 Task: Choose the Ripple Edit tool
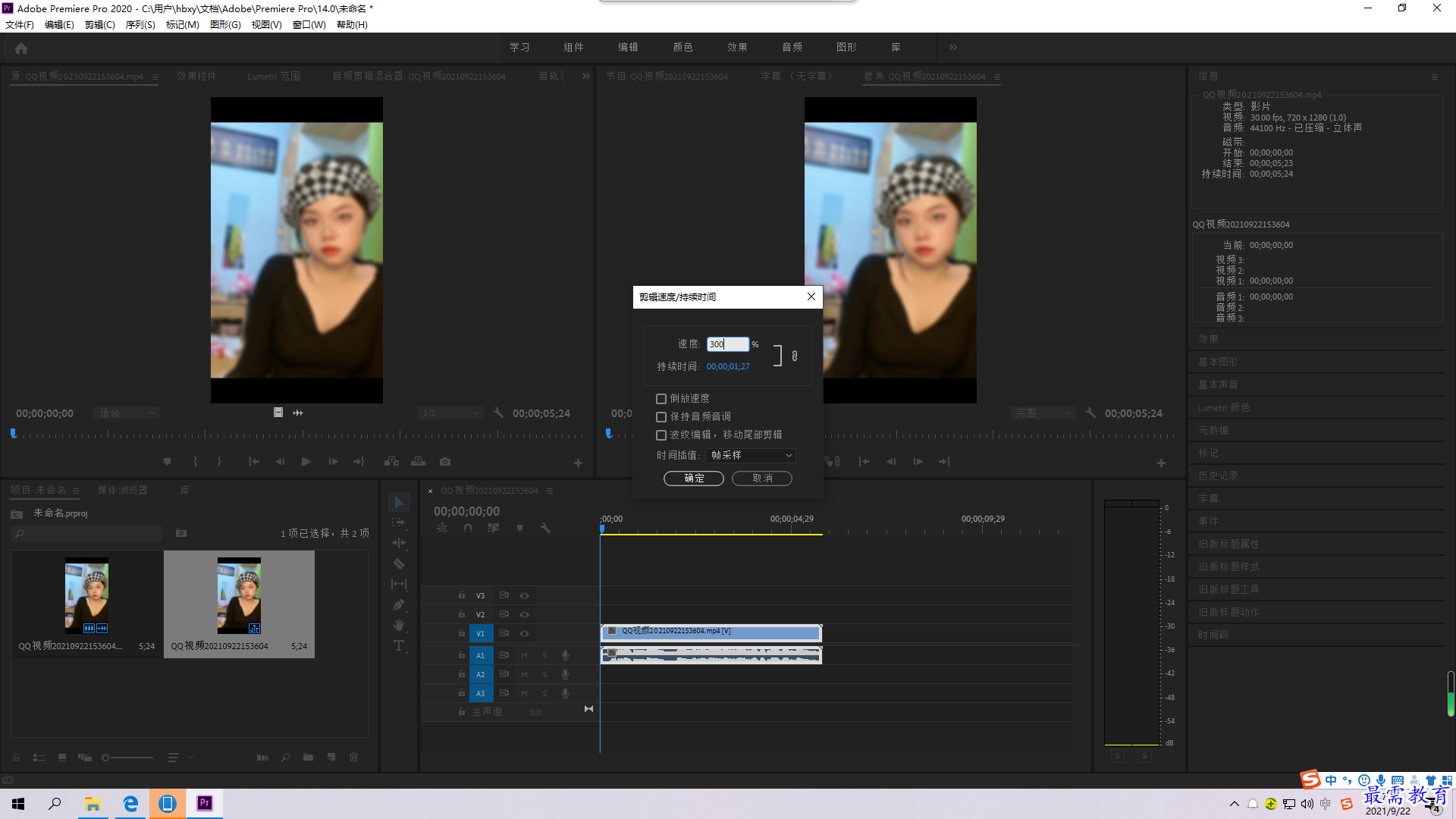(399, 543)
